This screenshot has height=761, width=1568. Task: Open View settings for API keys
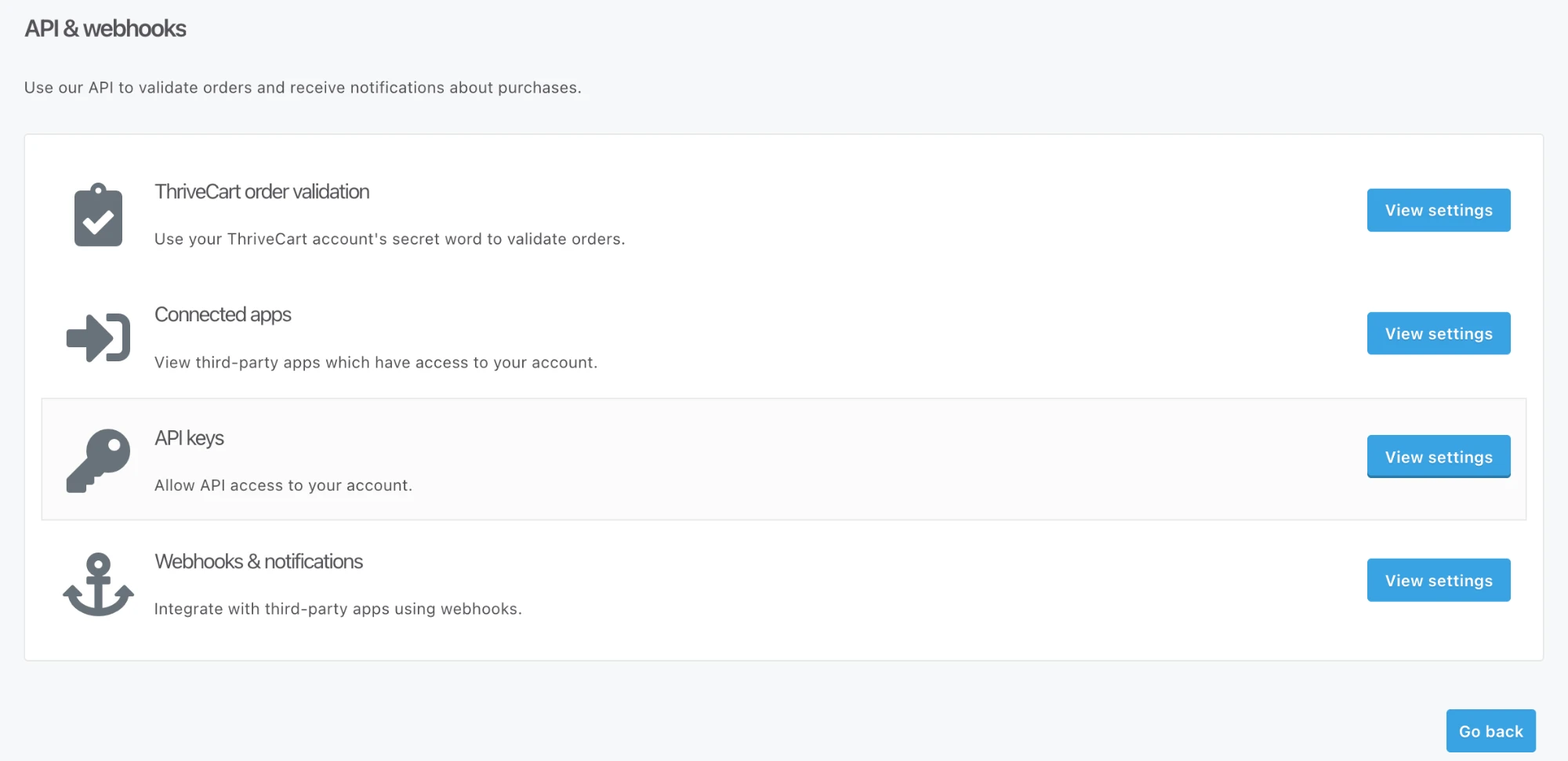[x=1439, y=457]
